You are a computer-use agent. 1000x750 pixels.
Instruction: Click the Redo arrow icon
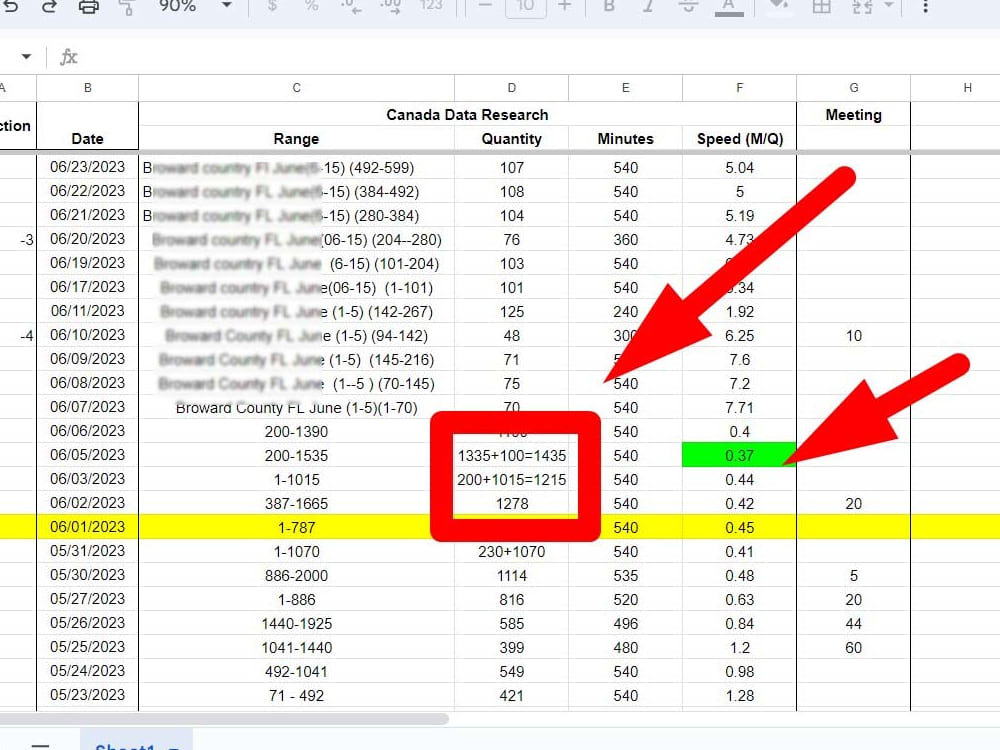tap(49, 7)
